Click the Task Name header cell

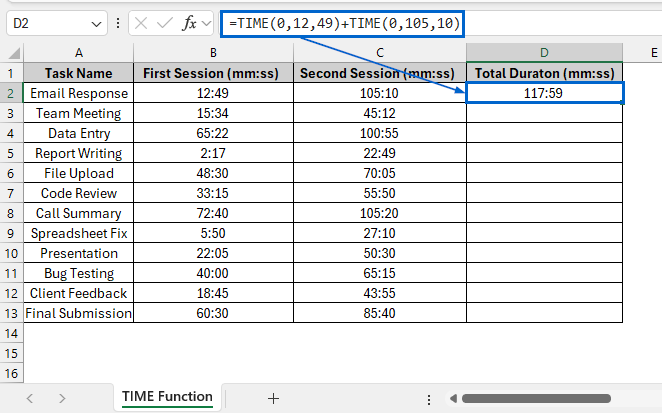pos(79,73)
